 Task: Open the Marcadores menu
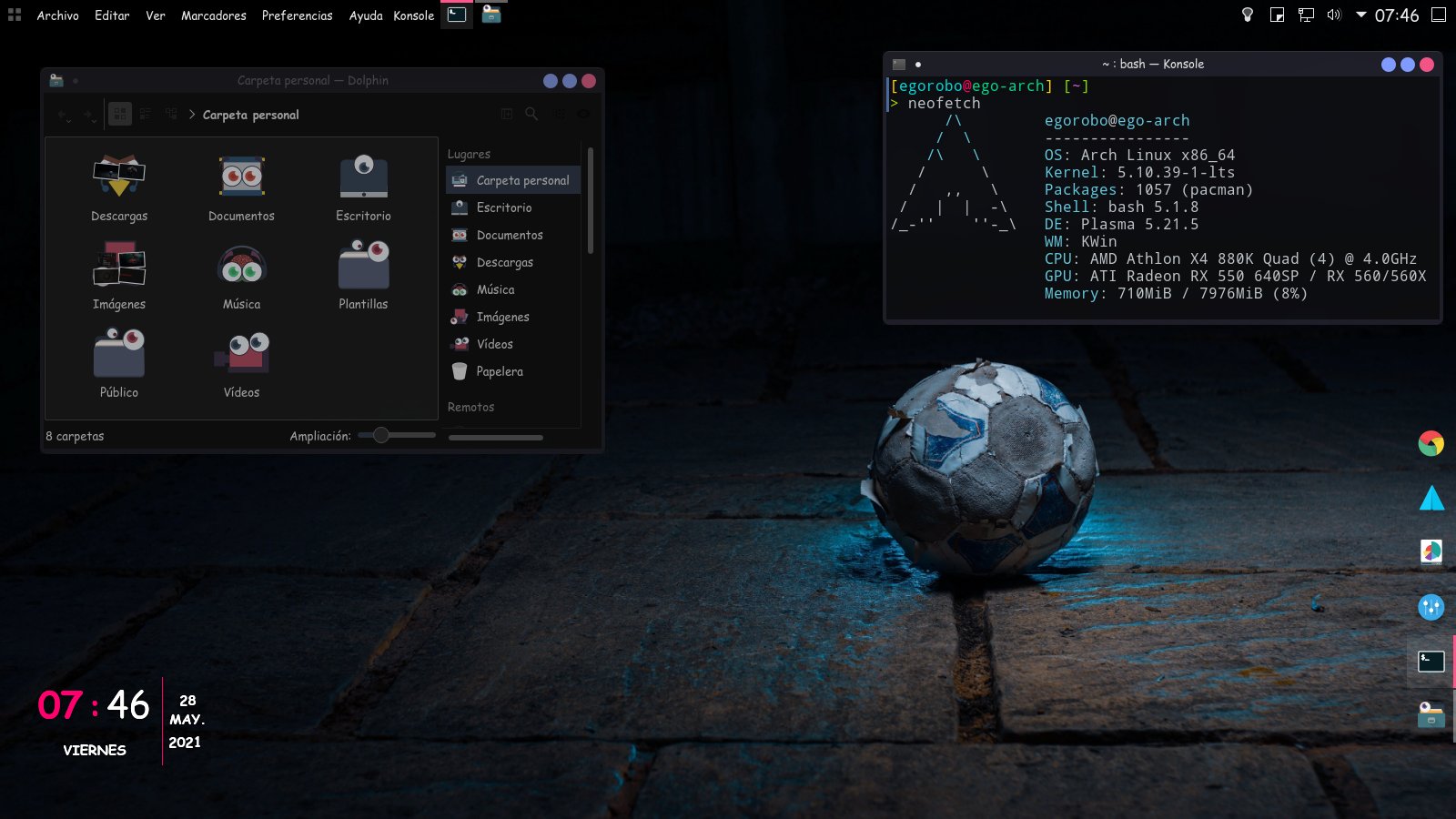click(x=213, y=15)
